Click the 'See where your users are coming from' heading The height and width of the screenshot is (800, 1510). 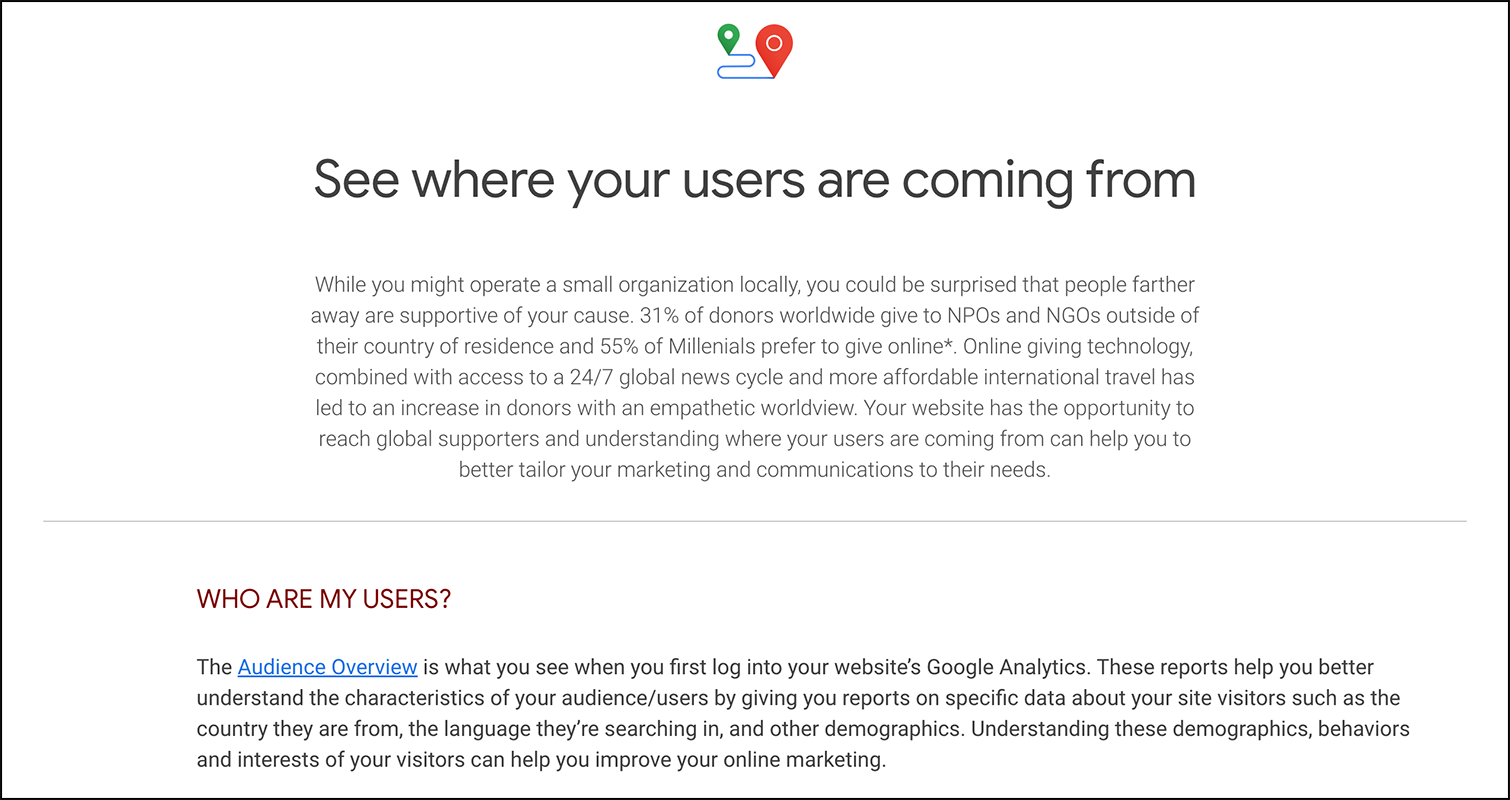coord(755,179)
